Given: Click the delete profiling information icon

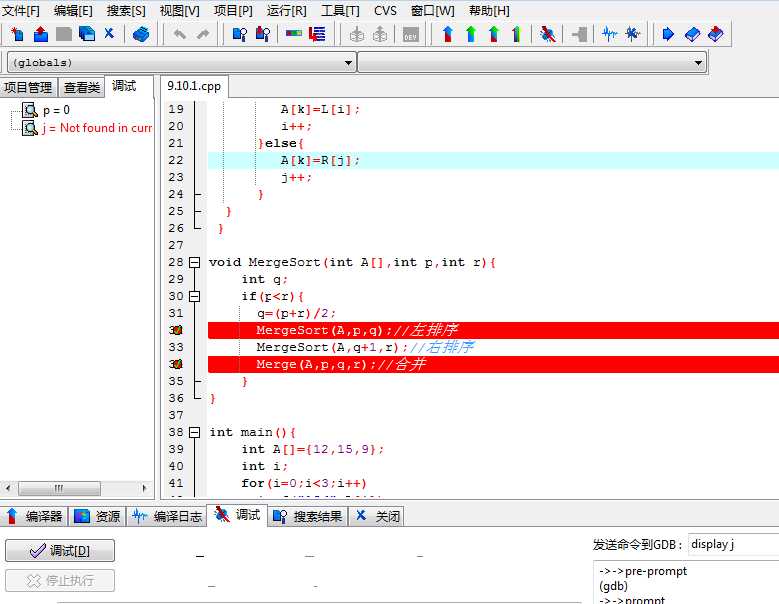Looking at the screenshot, I should [x=632, y=34].
